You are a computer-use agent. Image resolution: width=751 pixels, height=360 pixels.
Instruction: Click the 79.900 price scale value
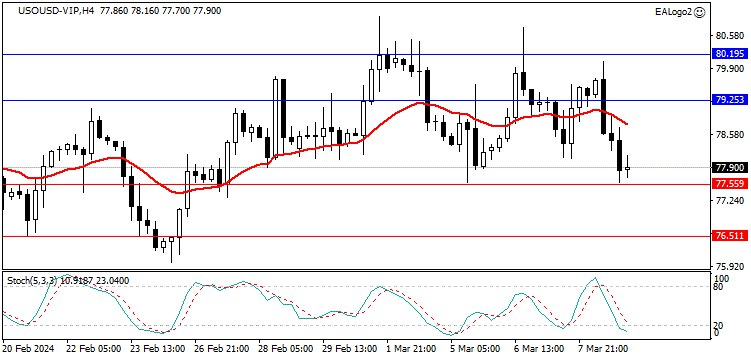[729, 69]
